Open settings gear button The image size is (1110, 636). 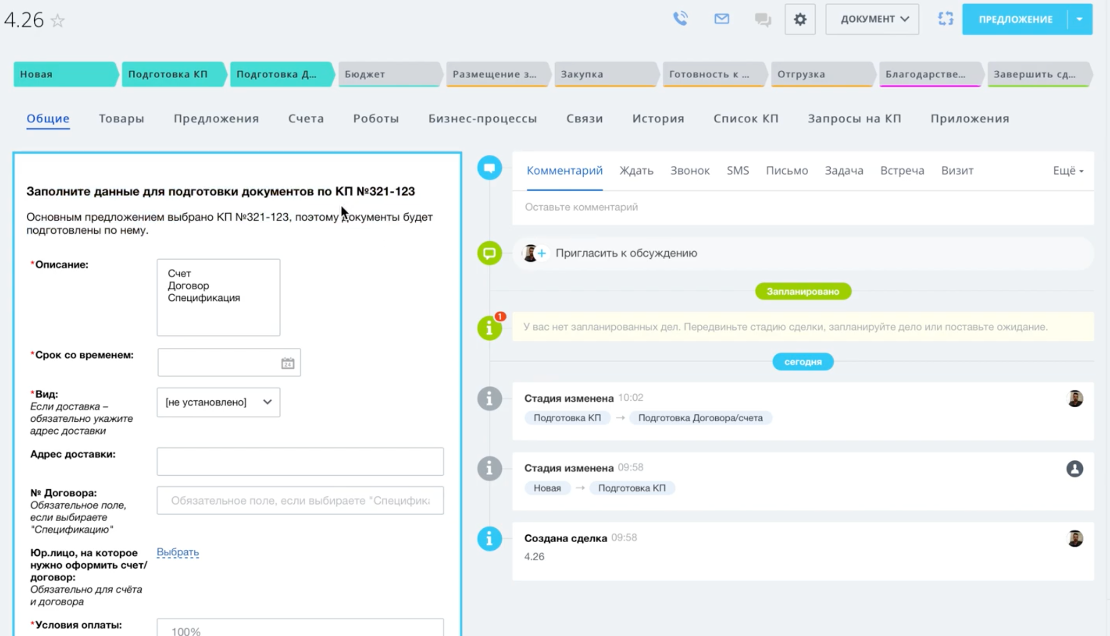pyautogui.click(x=800, y=19)
